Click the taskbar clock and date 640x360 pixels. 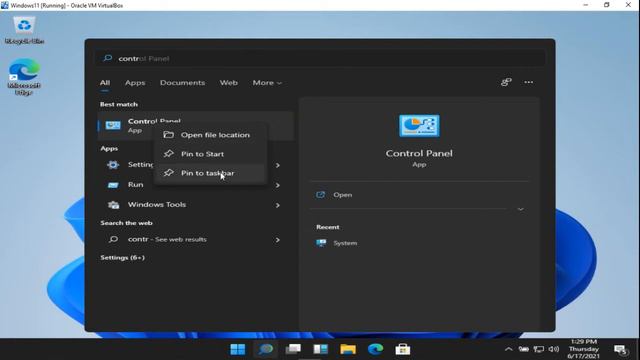(584, 349)
